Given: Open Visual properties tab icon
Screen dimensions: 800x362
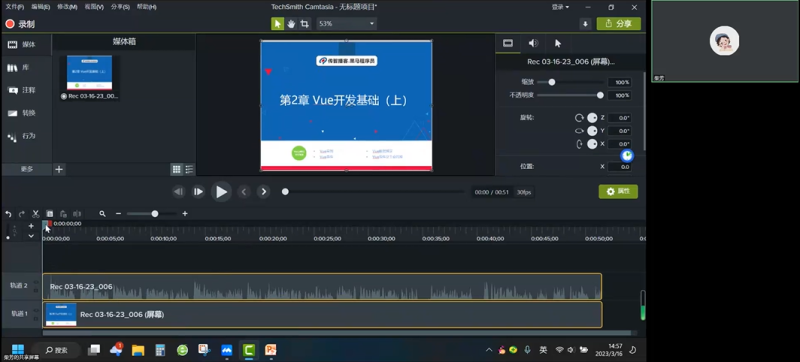Looking at the screenshot, I should click(508, 43).
